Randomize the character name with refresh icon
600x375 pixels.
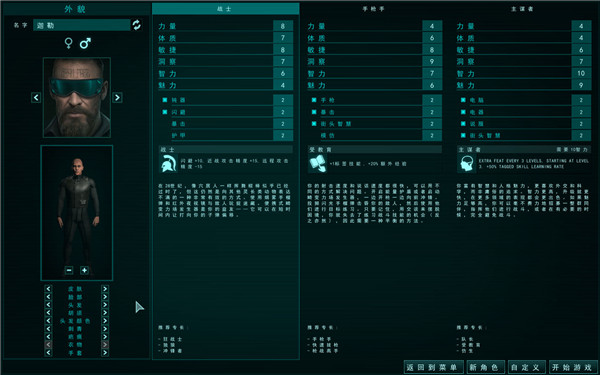[x=137, y=25]
